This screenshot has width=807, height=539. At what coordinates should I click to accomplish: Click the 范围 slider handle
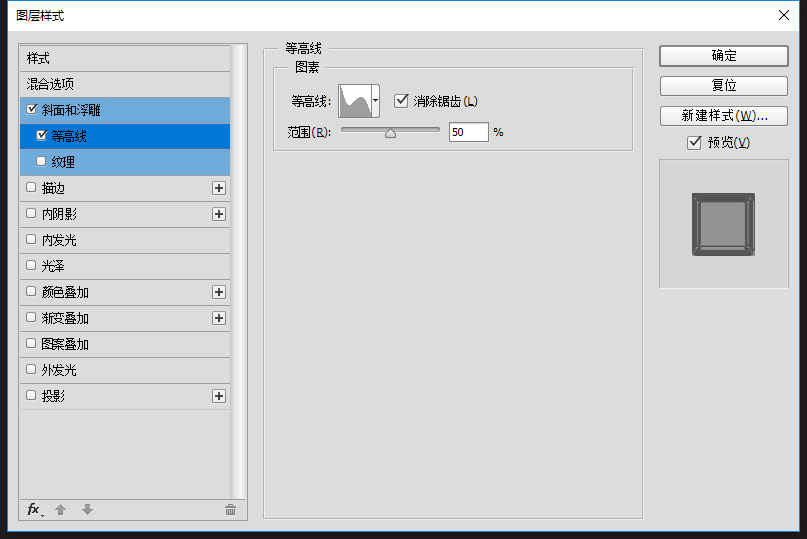pyautogui.click(x=391, y=133)
